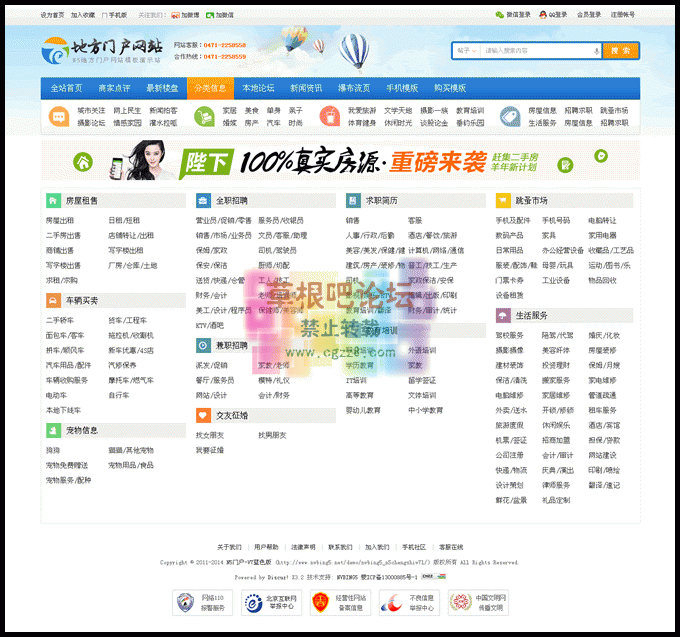The height and width of the screenshot is (637, 680).
Task: Click the 会员登录 link
Action: pyautogui.click(x=589, y=15)
